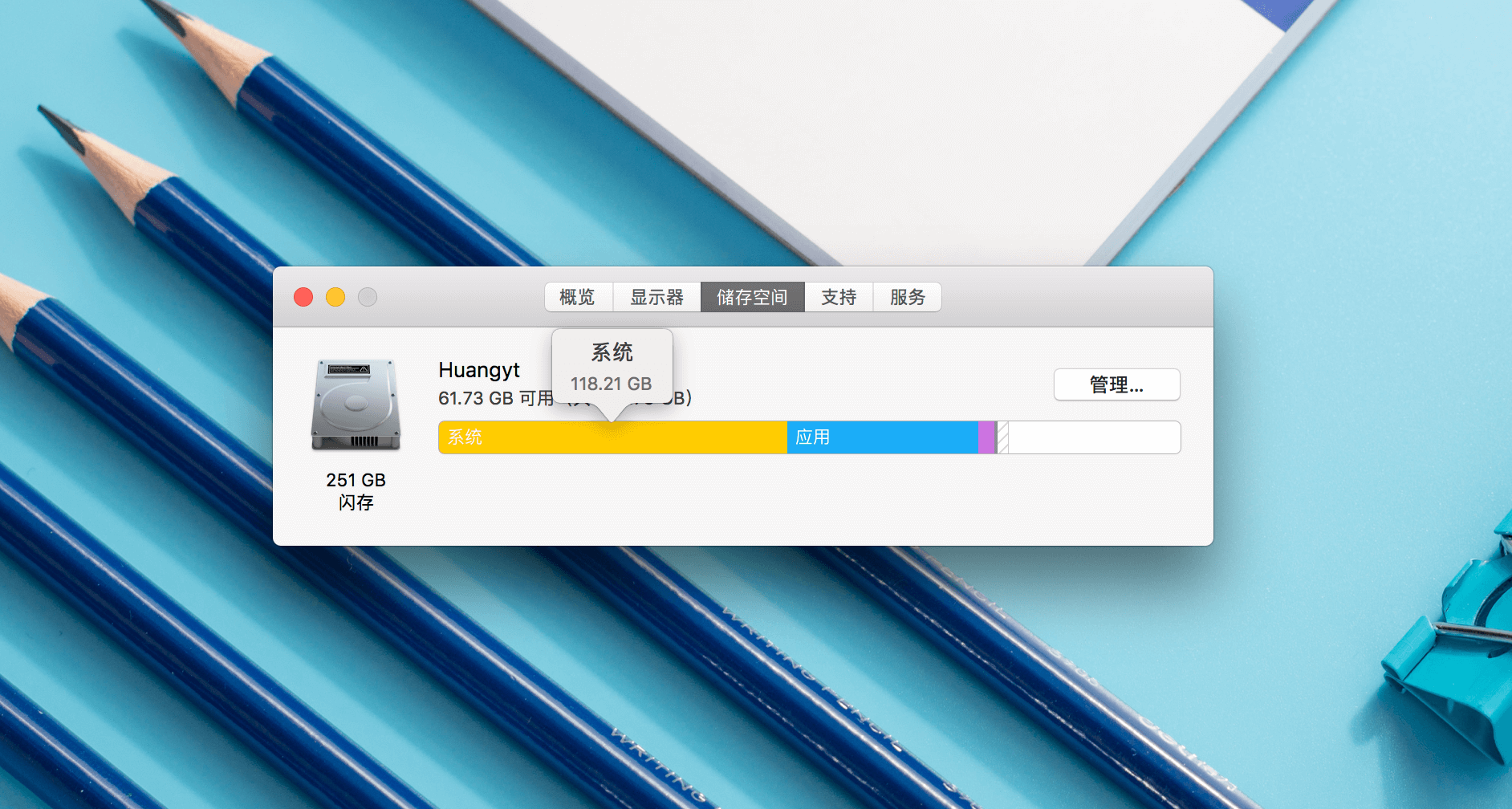Minimize the window with the yellow button

[x=335, y=297]
